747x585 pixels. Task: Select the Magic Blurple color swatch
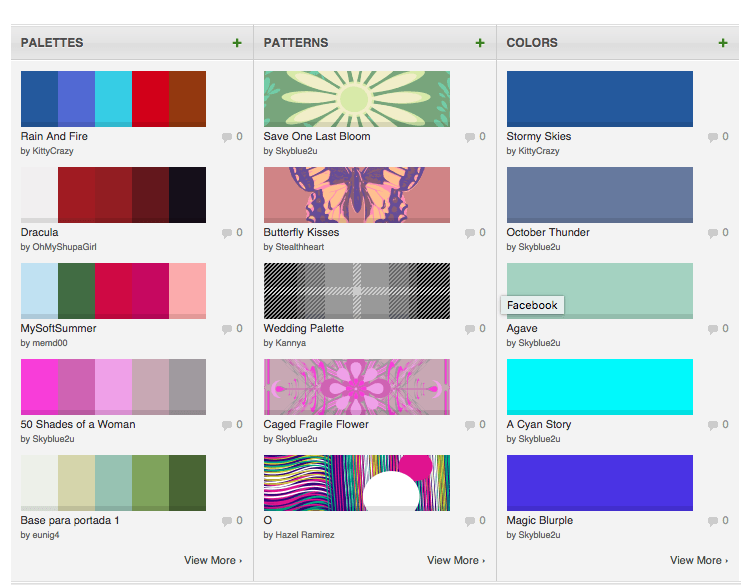tap(600, 483)
